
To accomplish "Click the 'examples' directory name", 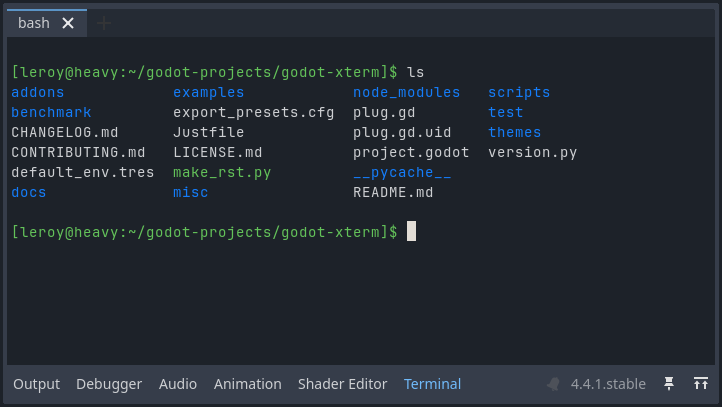I will point(209,93).
